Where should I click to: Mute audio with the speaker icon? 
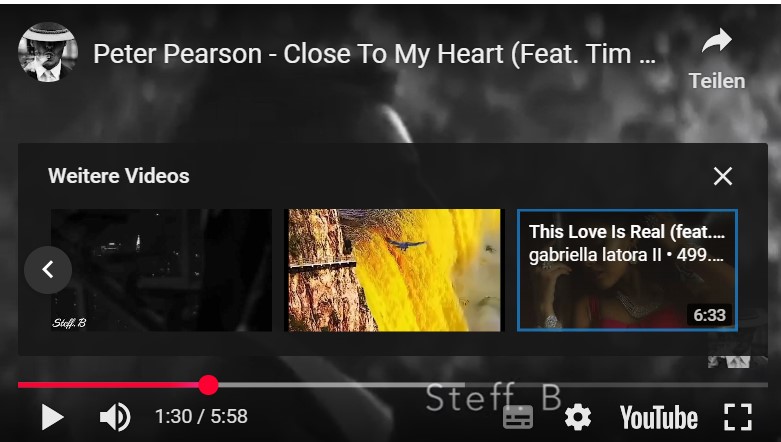(x=115, y=417)
